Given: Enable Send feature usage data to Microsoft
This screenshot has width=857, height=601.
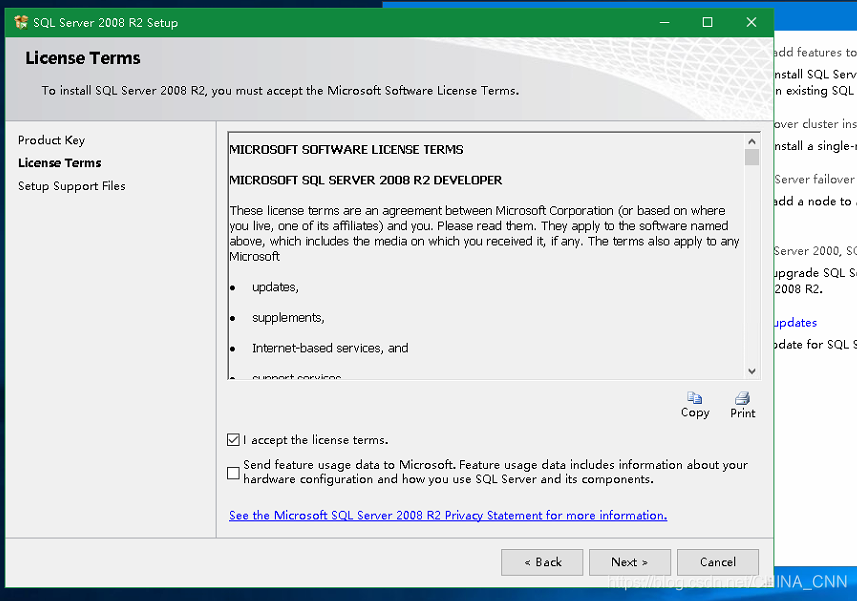Looking at the screenshot, I should (x=233, y=473).
